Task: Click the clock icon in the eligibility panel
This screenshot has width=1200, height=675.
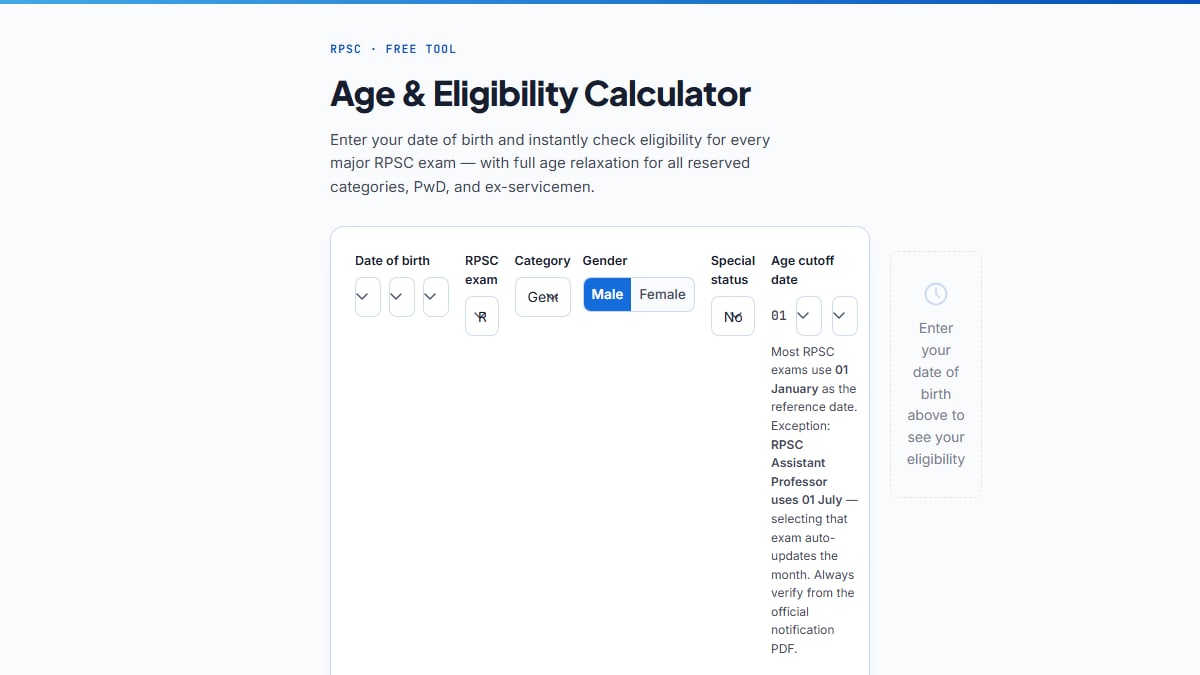Action: click(936, 294)
